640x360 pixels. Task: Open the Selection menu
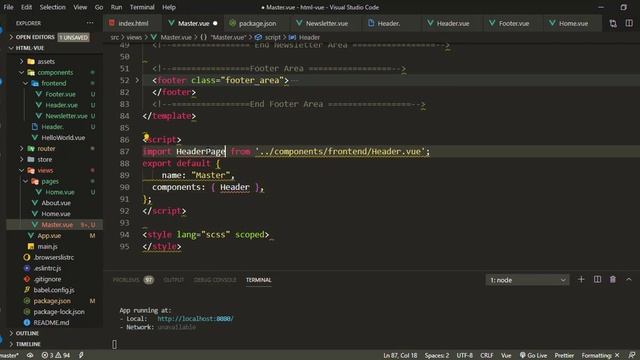[52, 7]
